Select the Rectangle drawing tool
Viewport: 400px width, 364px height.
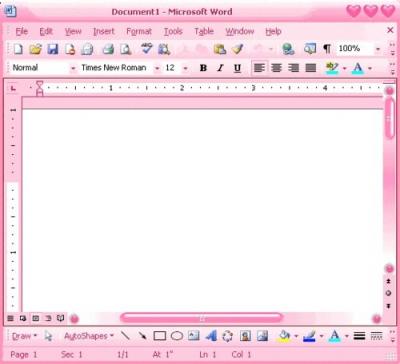coord(160,336)
